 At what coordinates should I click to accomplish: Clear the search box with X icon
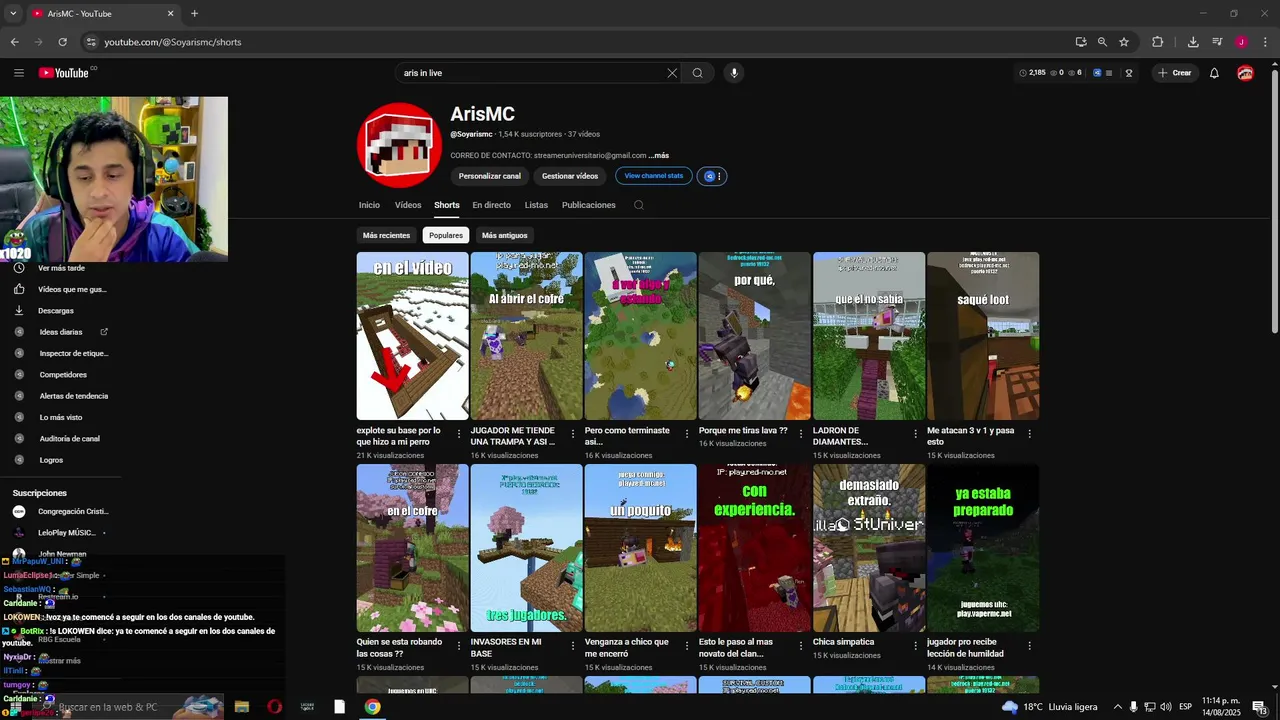[672, 73]
